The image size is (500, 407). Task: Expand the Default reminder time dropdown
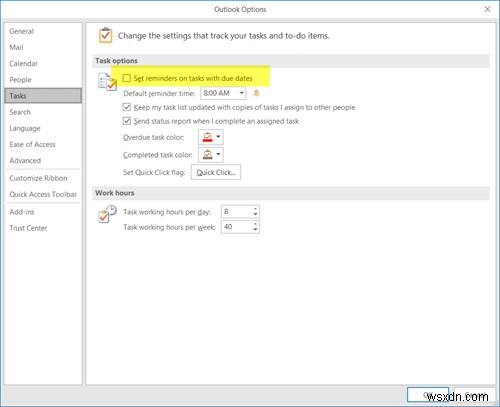[x=241, y=93]
